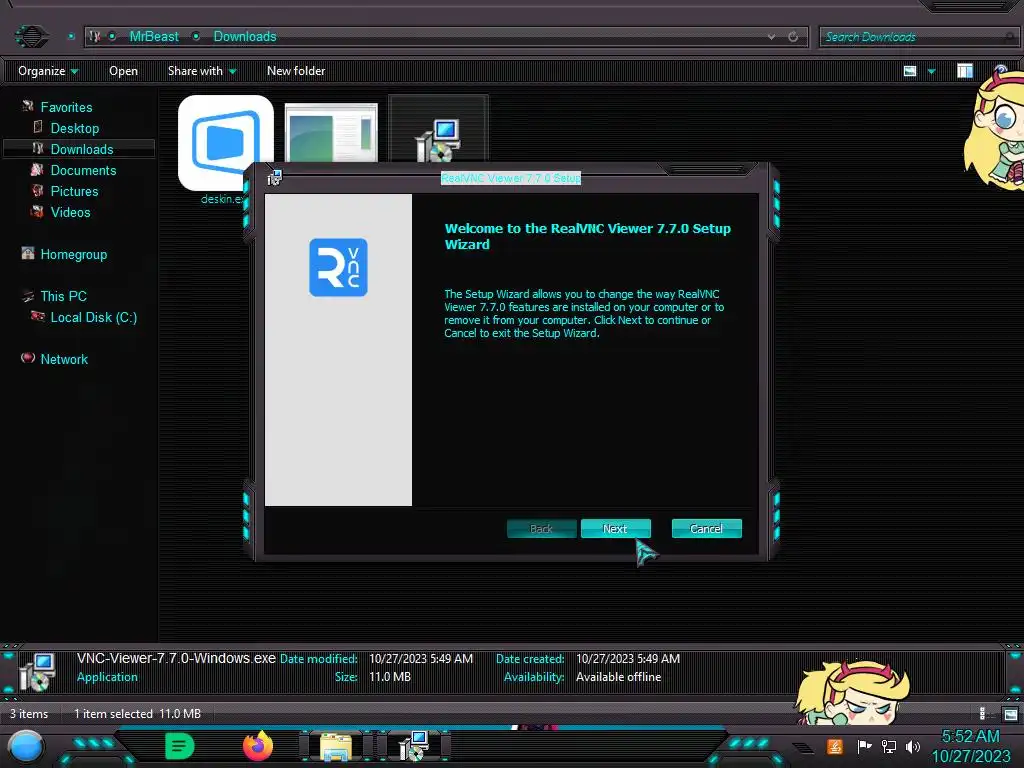Click VNC-Viewer-7.7.0-Windows.exe name in details pane
This screenshot has width=1024, height=768.
tap(176, 658)
